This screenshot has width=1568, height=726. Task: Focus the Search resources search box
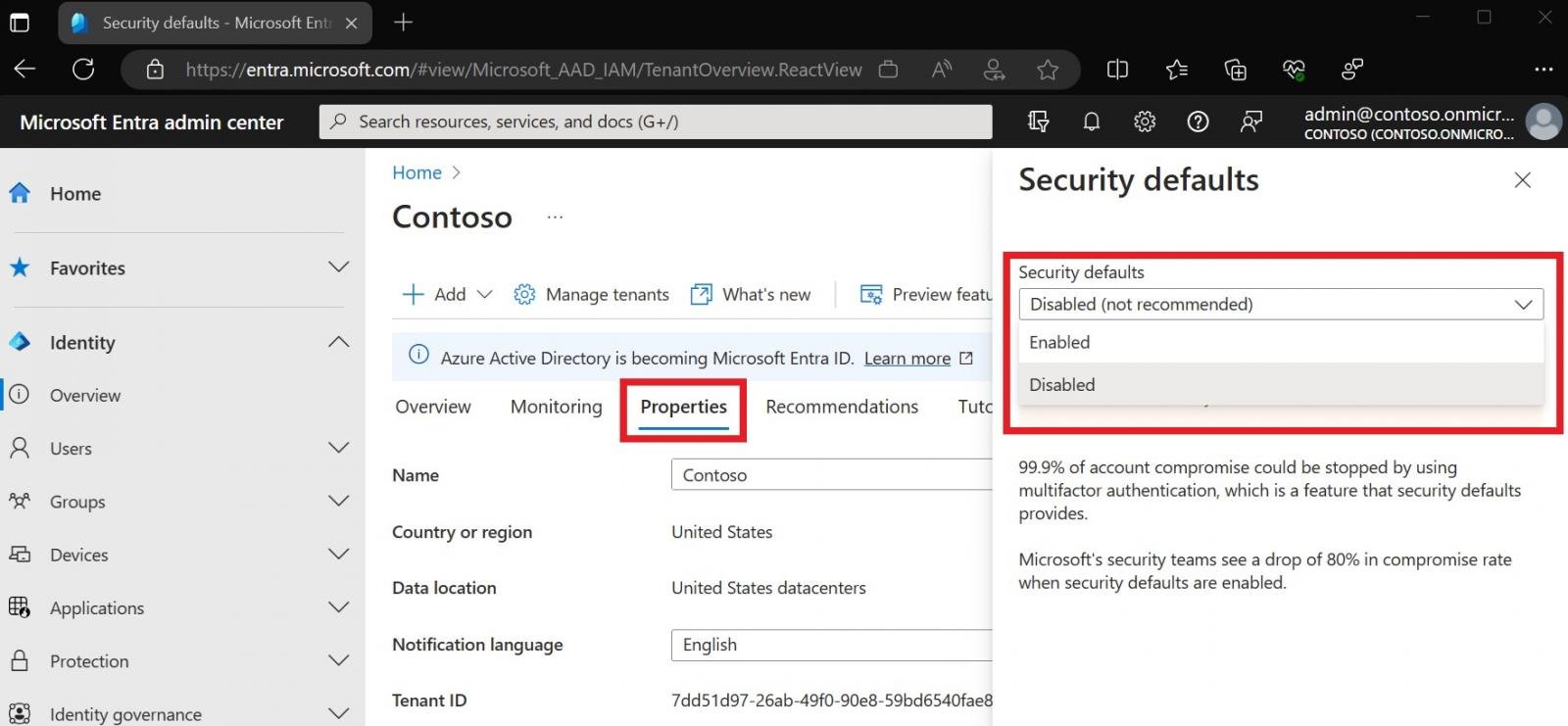pyautogui.click(x=656, y=121)
